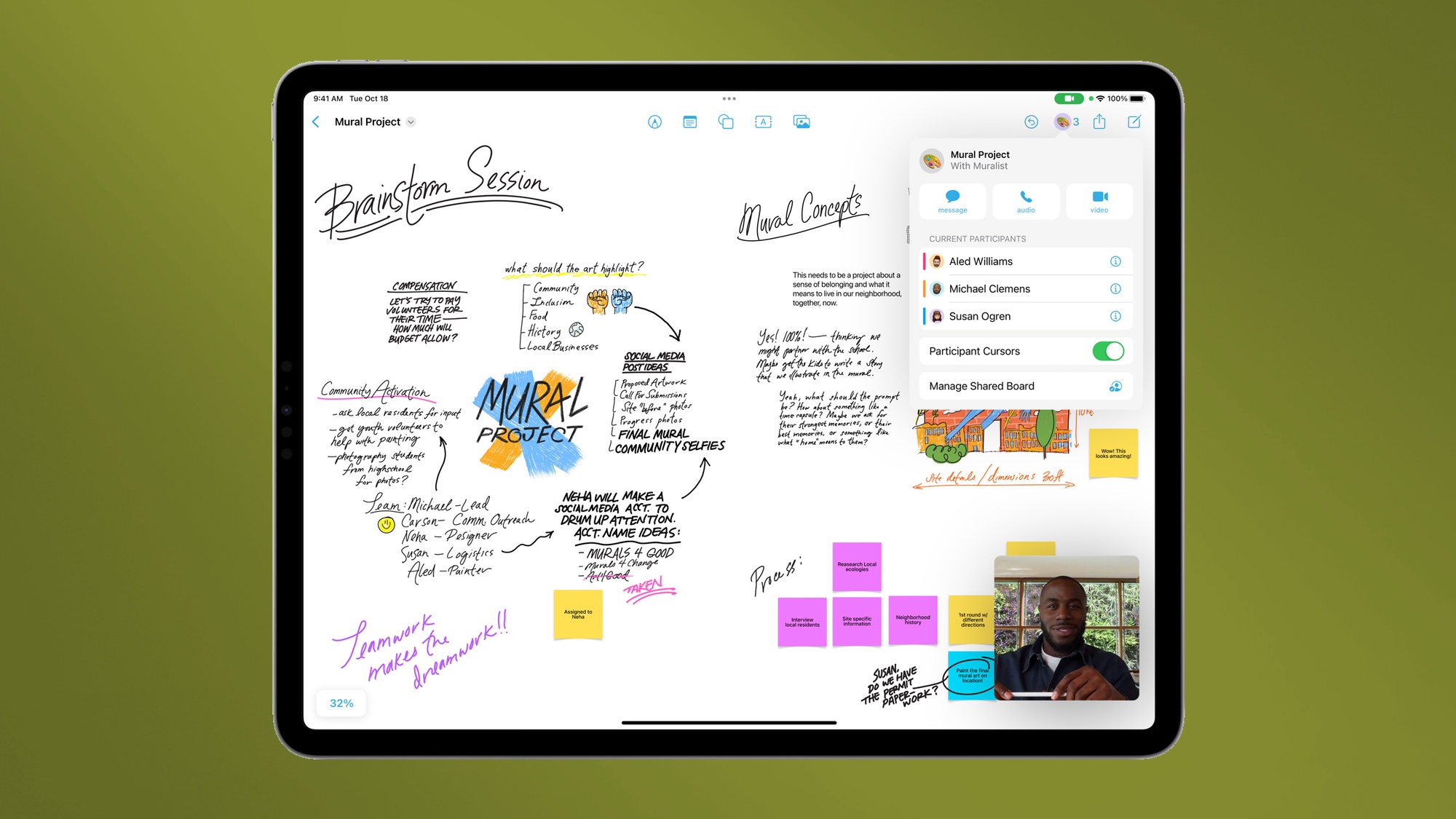Screen dimensions: 1456x819
Task: Toggle Participant Cursors on/off
Action: point(1108,351)
